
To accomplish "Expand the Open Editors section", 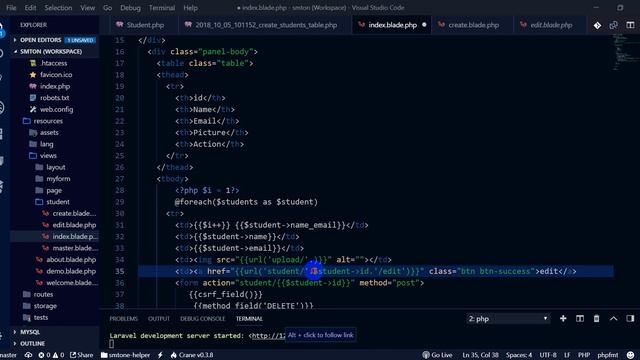I will pos(40,40).
